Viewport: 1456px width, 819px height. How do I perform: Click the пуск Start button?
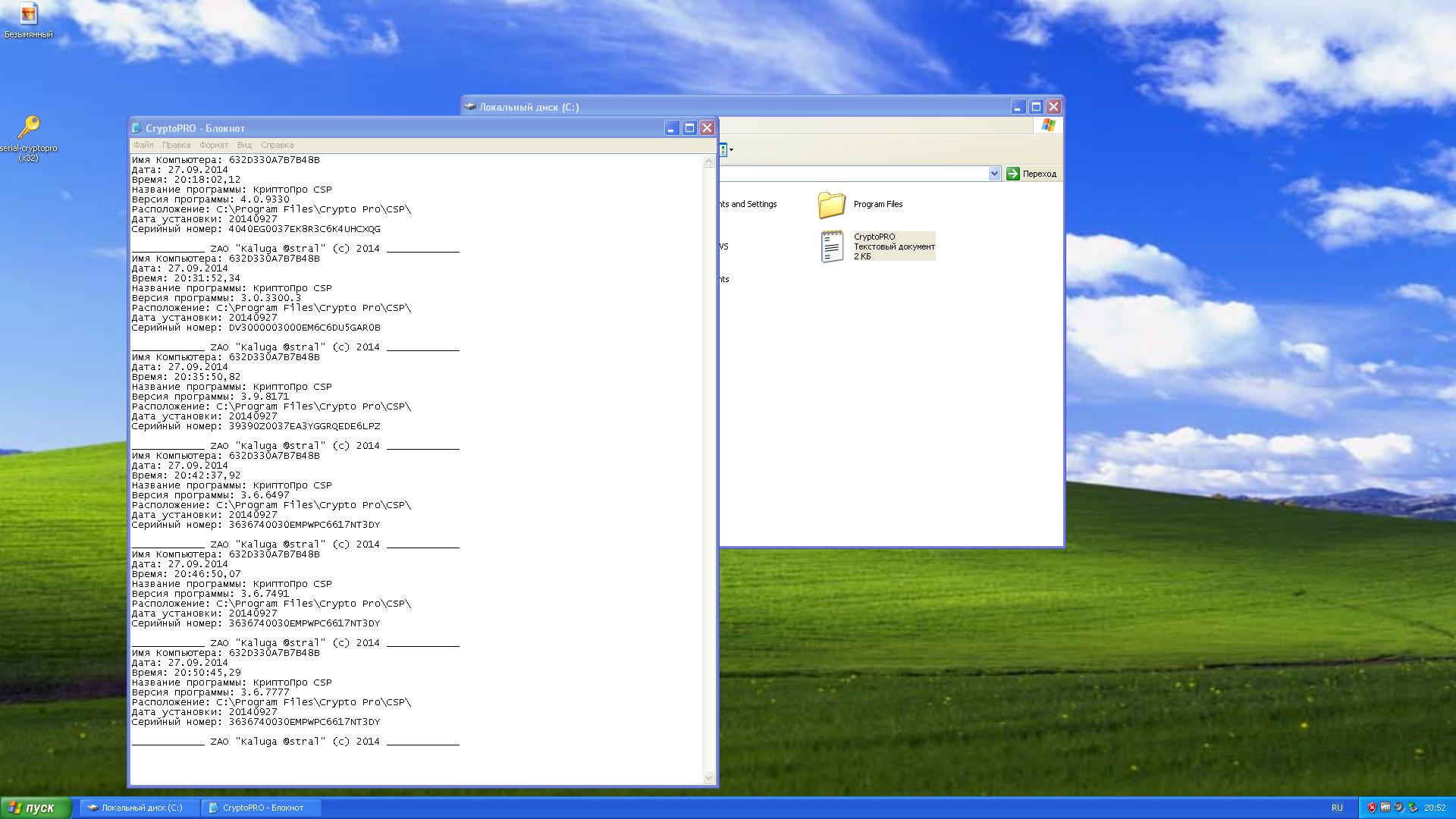coord(36,808)
